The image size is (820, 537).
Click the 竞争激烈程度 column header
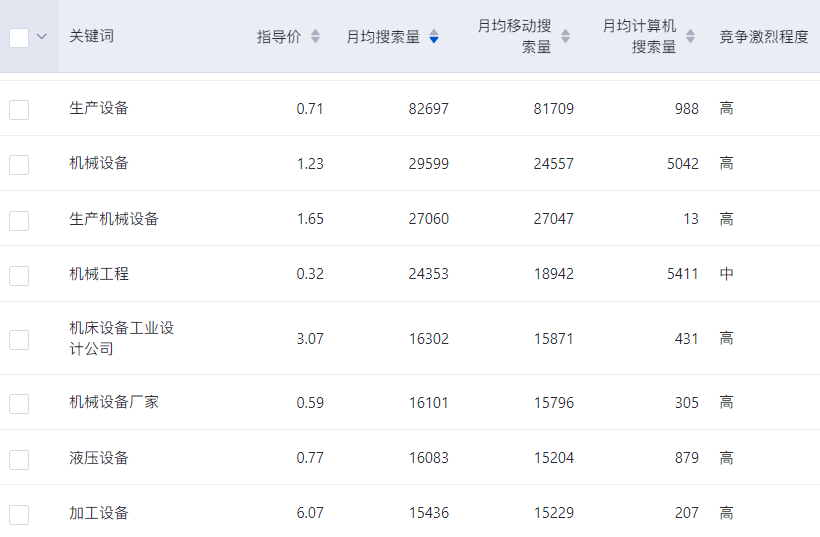(764, 37)
